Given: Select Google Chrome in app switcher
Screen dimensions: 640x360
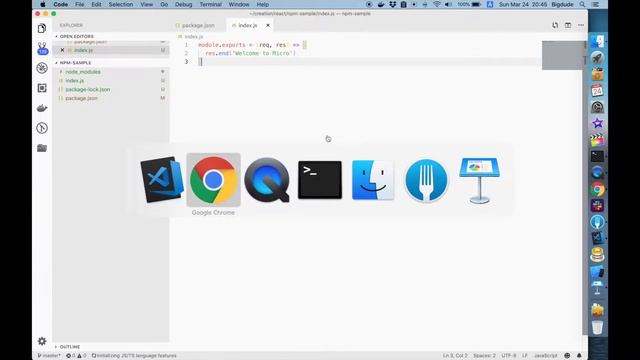Looking at the screenshot, I should coord(213,180).
